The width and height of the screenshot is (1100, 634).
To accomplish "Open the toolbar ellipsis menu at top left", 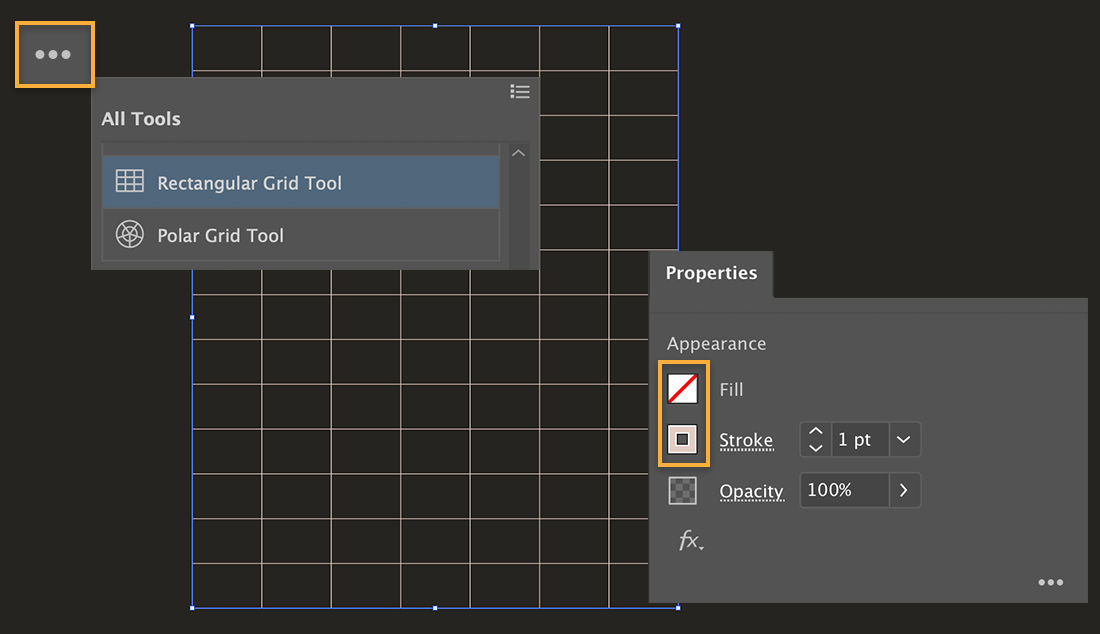I will click(x=54, y=54).
